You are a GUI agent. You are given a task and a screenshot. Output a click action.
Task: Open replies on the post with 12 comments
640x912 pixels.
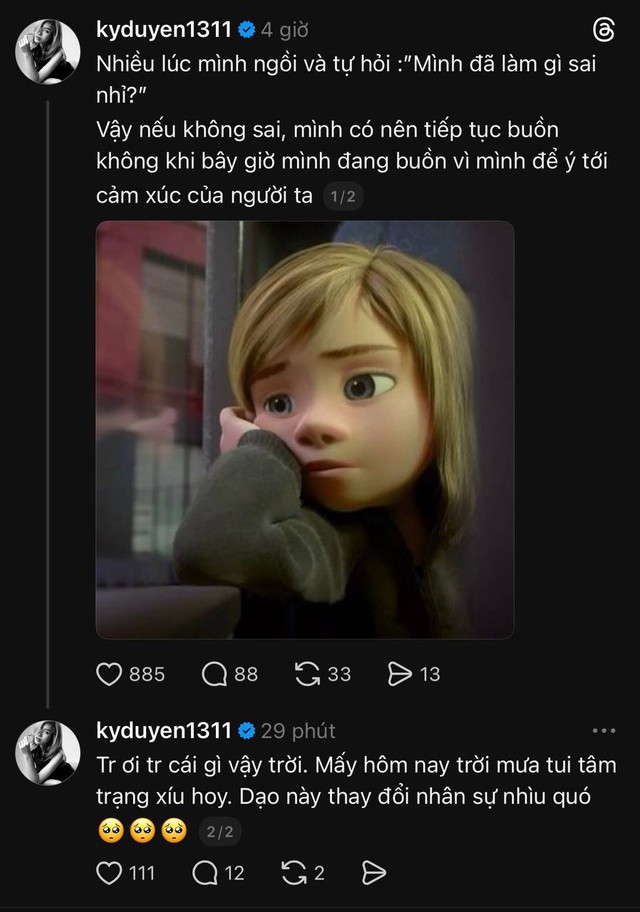pos(205,873)
